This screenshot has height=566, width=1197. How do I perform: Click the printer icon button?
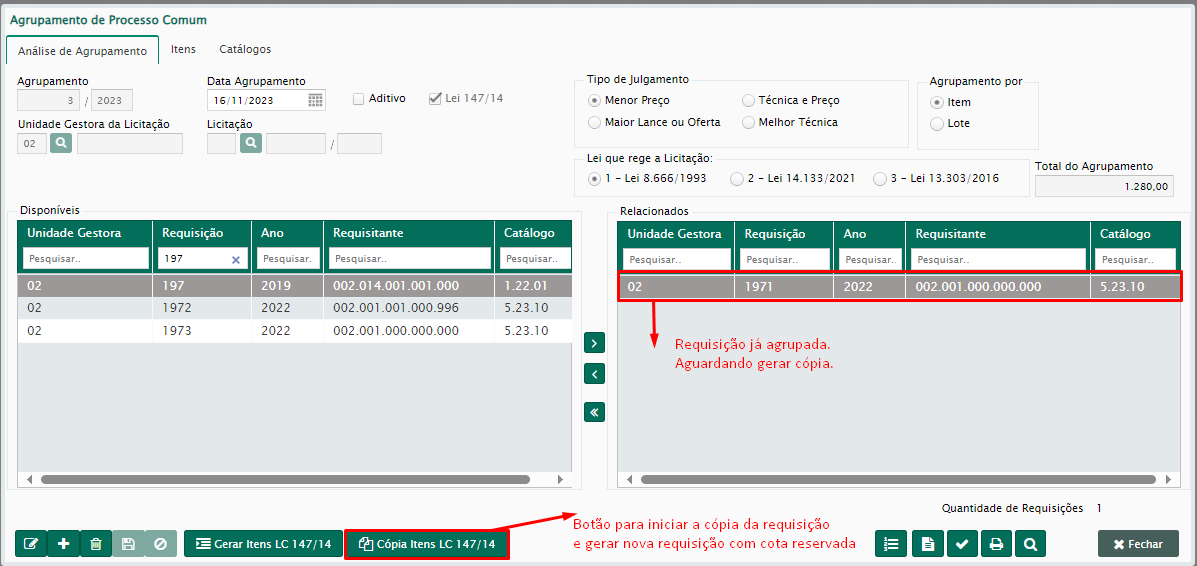coord(995,544)
